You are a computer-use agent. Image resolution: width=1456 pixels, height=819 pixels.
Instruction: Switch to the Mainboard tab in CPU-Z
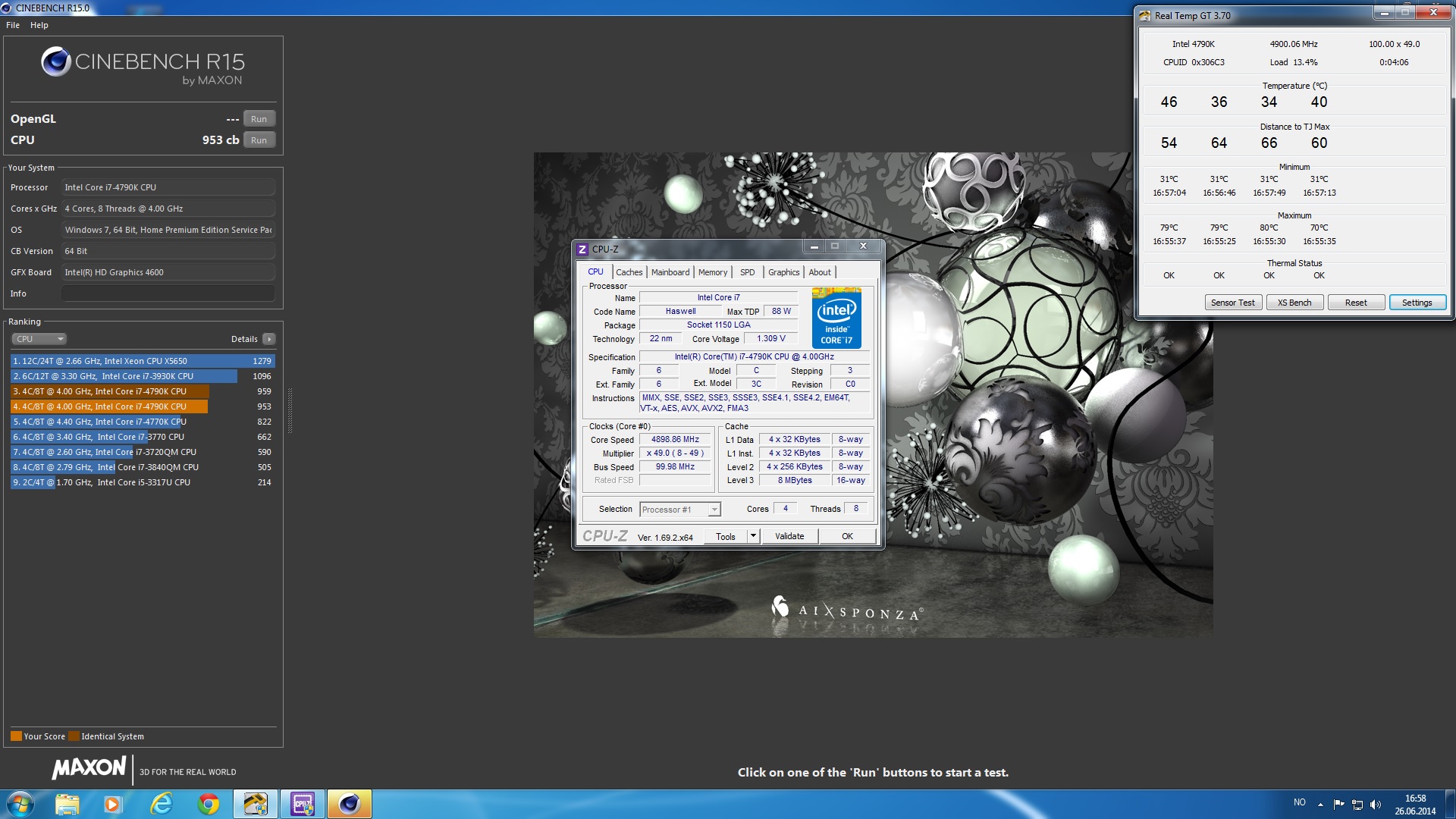click(670, 272)
